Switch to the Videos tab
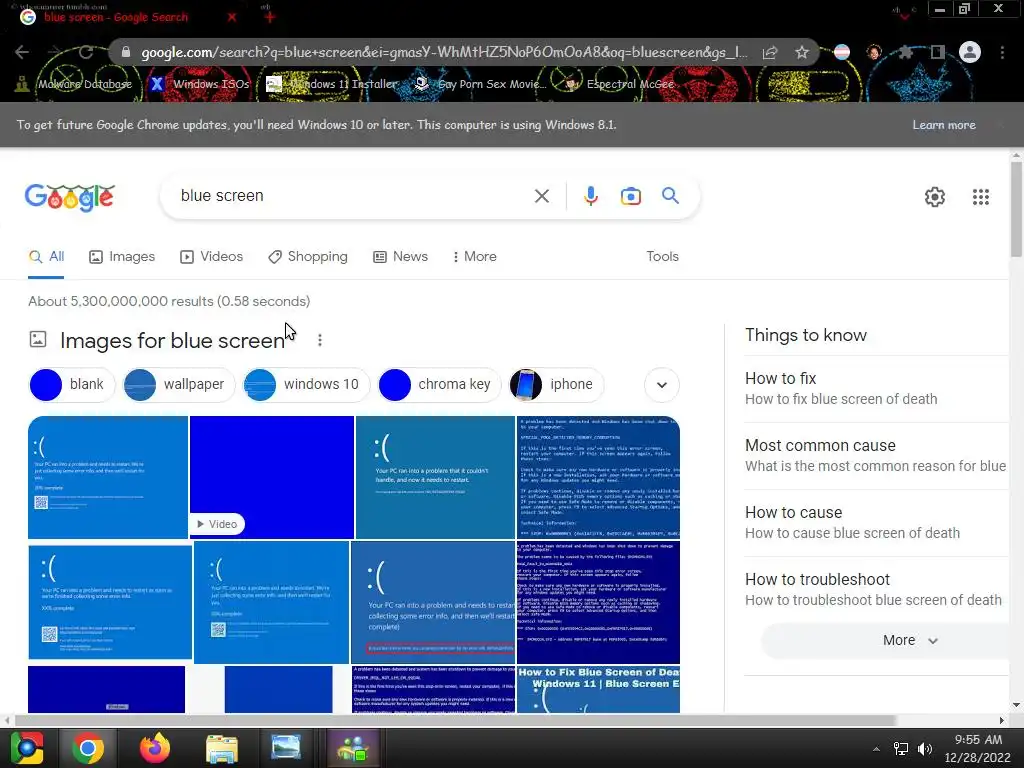The image size is (1024, 768). (x=212, y=257)
